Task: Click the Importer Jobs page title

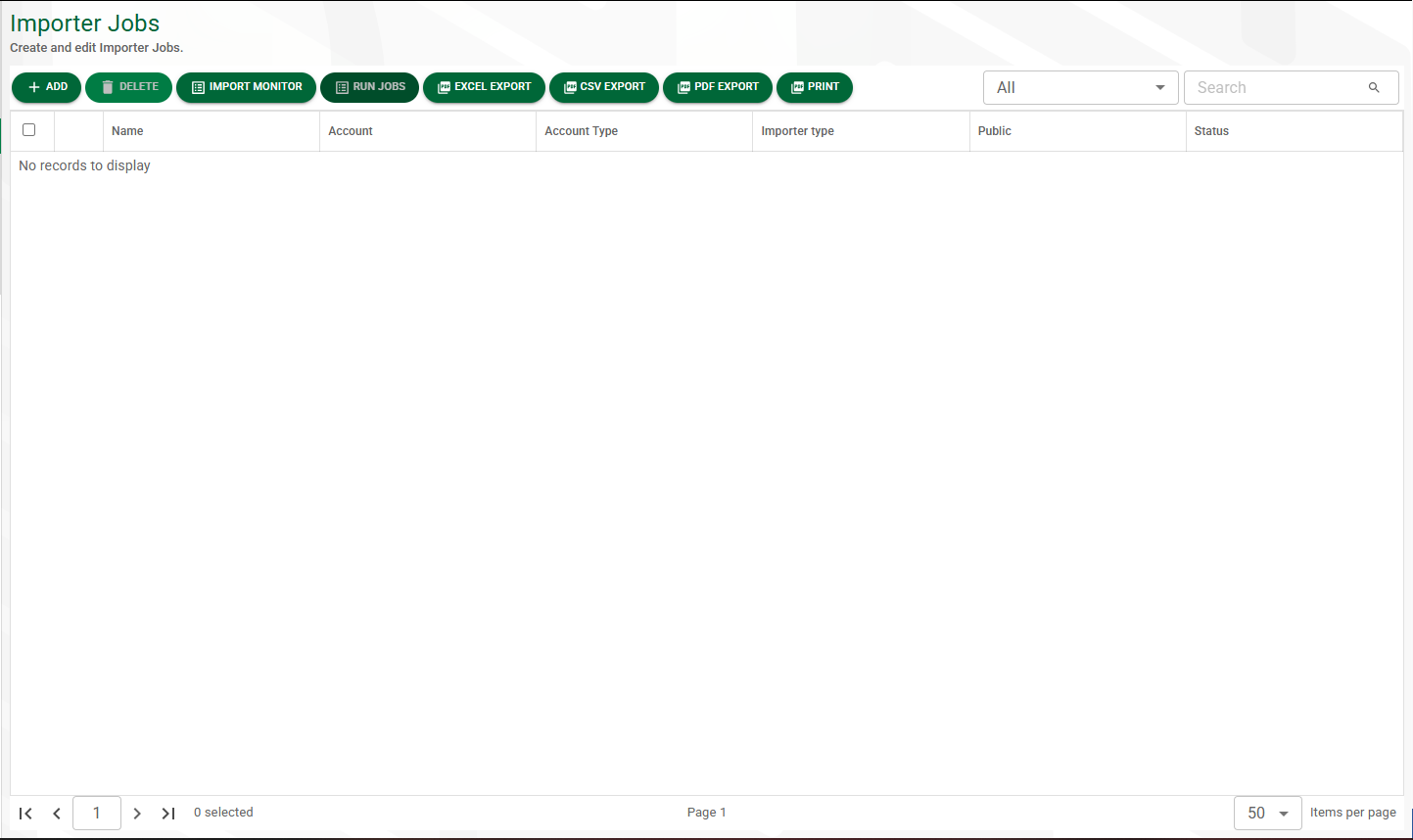Action: click(x=85, y=23)
